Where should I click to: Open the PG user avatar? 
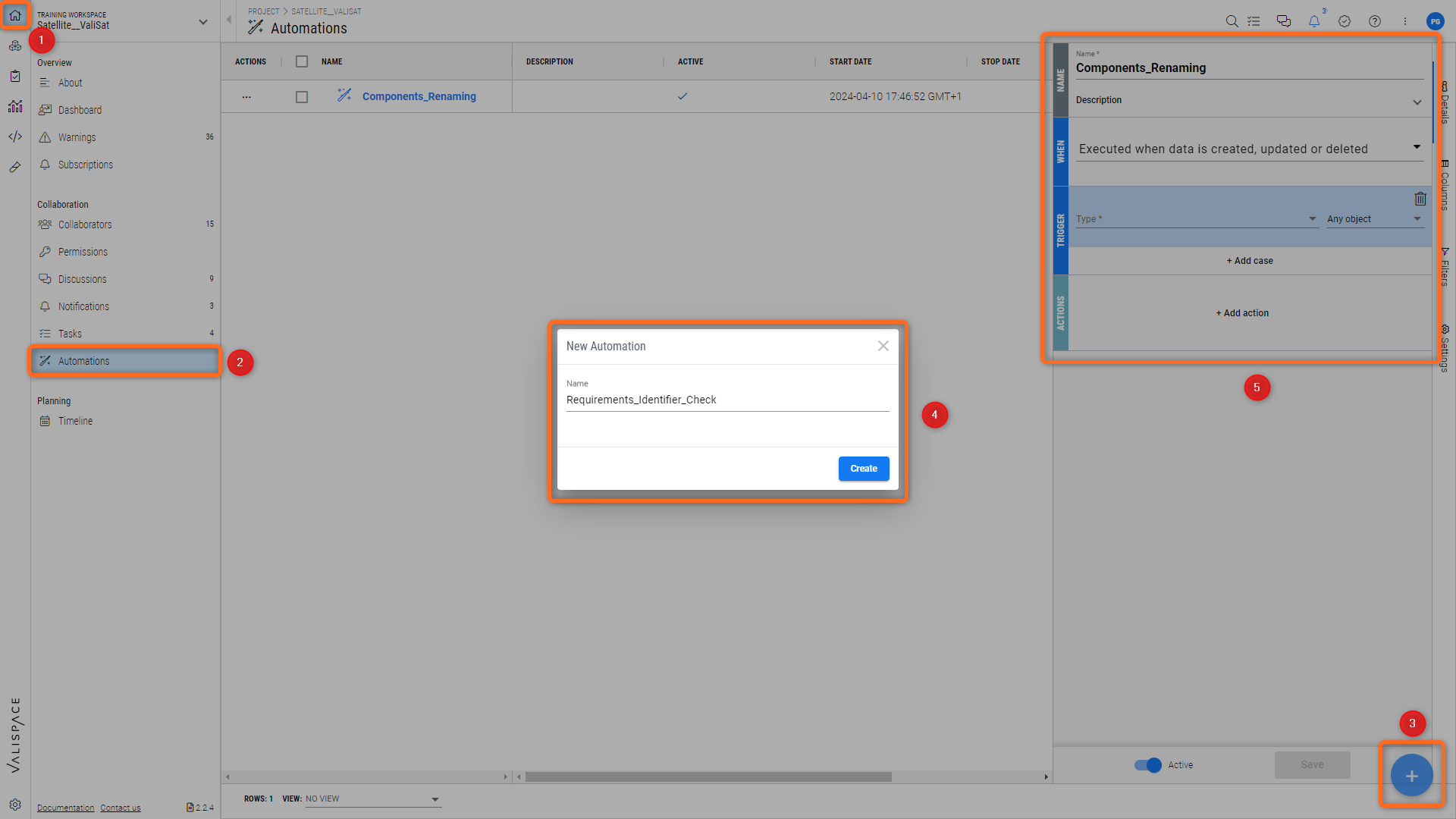[1435, 21]
